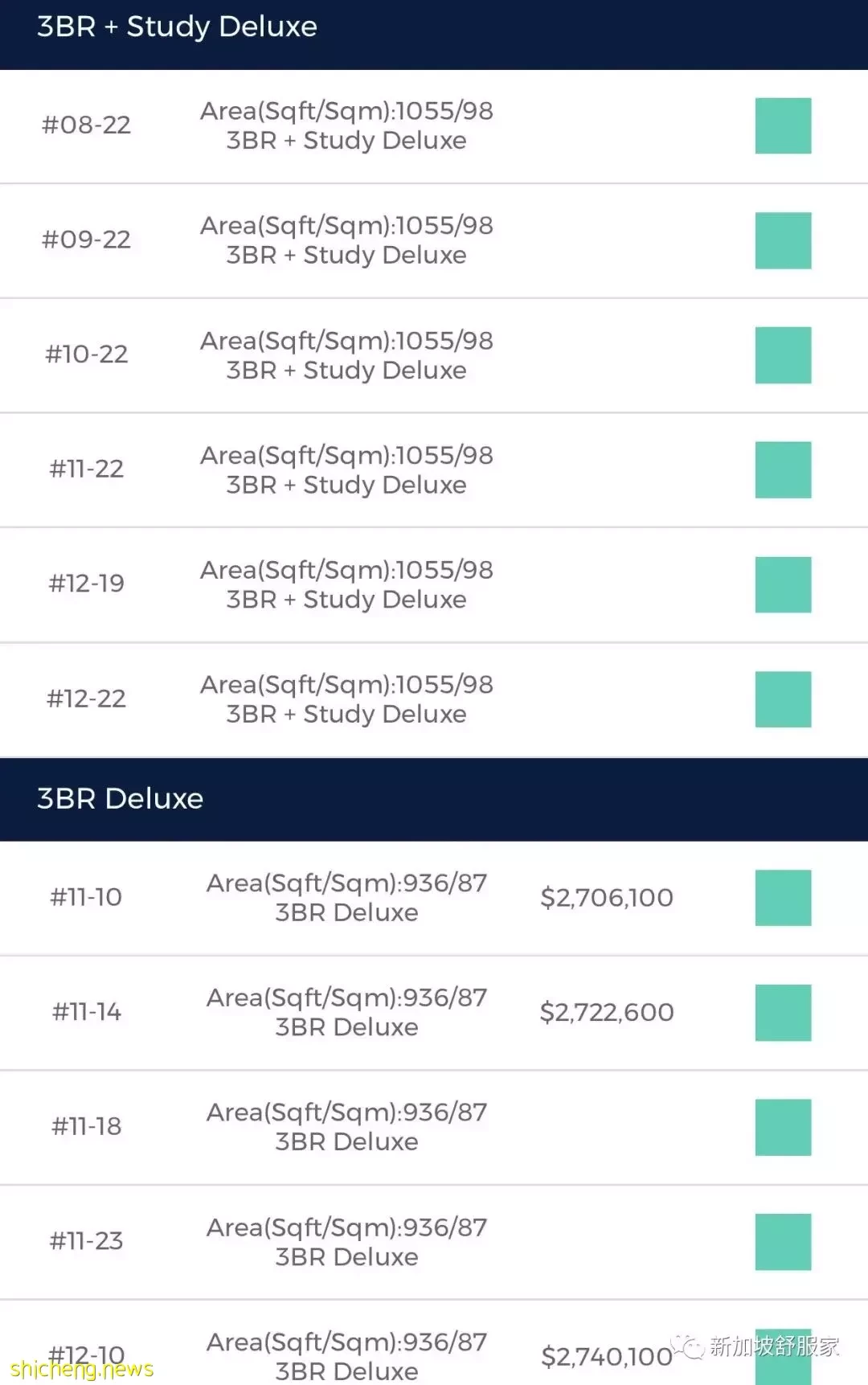Select unit number #12-19

[x=87, y=583]
